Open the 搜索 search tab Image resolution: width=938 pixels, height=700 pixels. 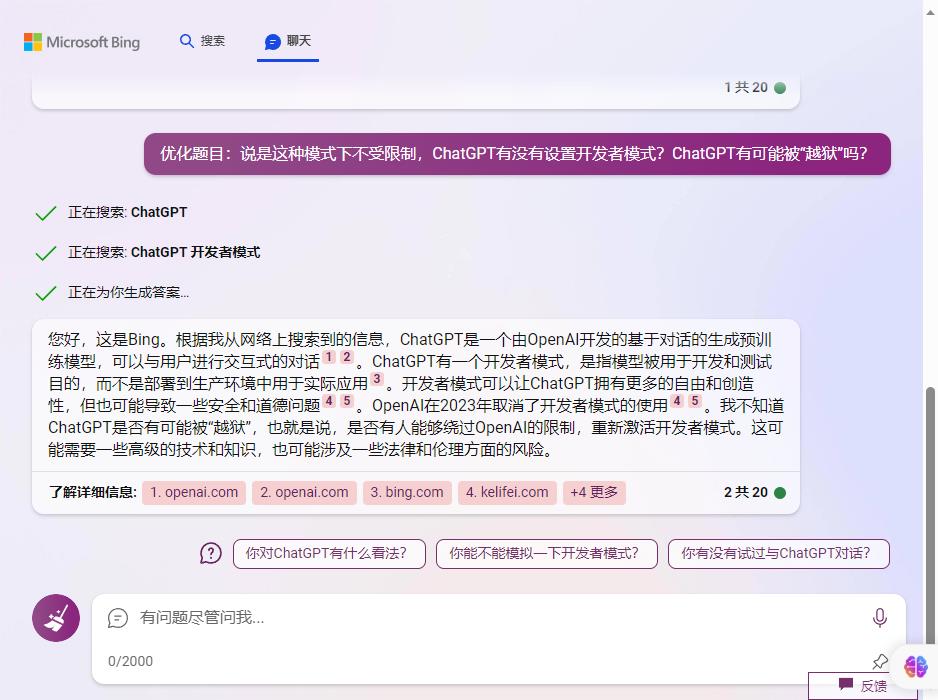click(202, 41)
